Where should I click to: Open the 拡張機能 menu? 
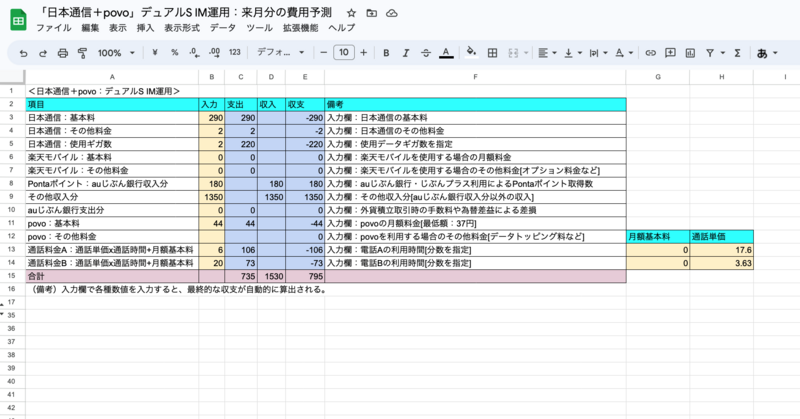301,28
